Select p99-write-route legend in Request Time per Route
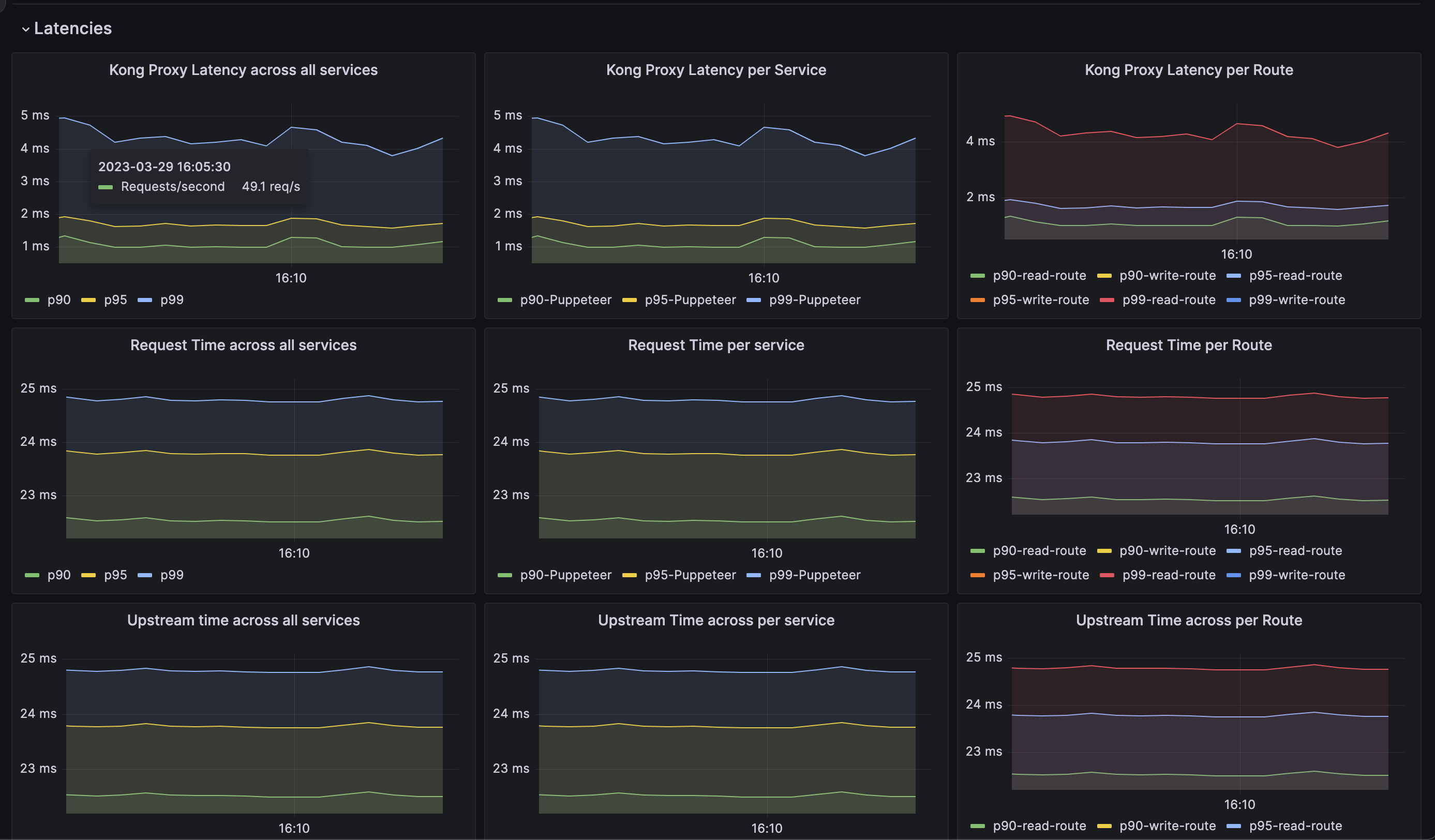1435x840 pixels. click(x=1297, y=575)
